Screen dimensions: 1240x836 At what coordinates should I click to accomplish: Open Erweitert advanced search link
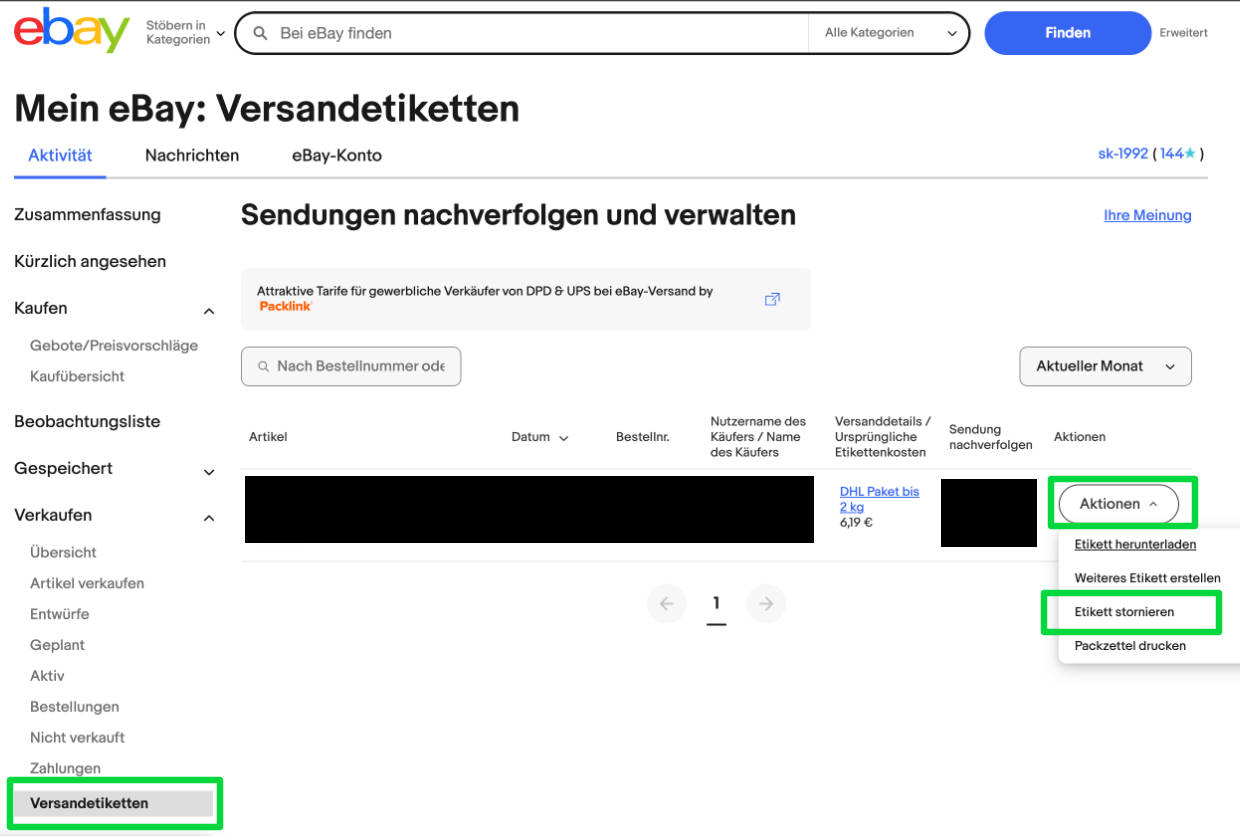coord(1183,33)
